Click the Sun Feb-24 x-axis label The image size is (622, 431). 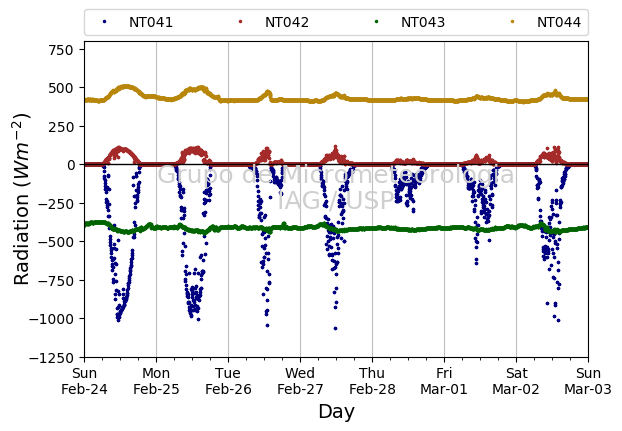click(84, 381)
